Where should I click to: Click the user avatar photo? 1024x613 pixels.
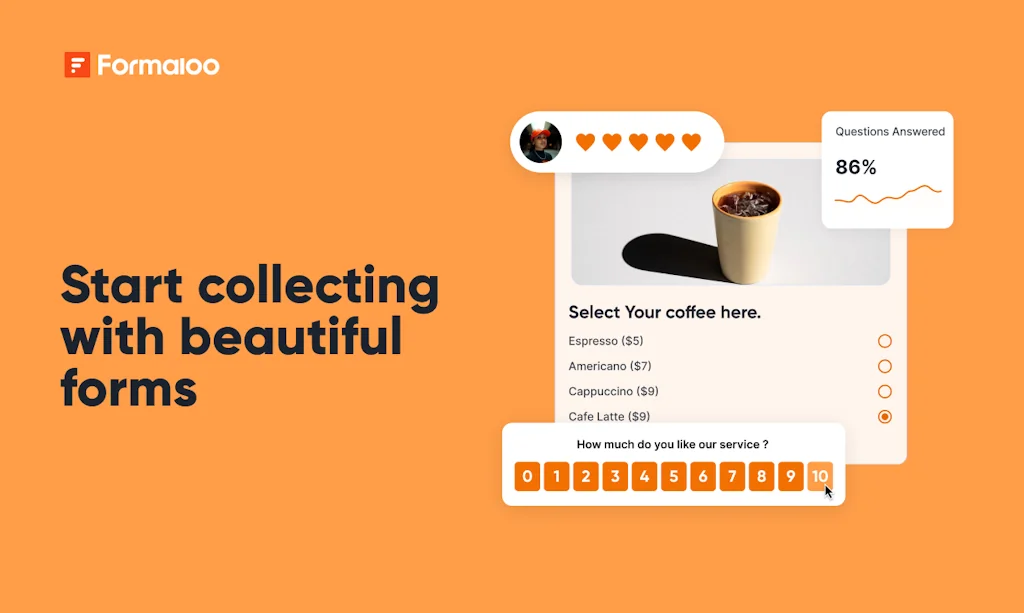point(540,142)
